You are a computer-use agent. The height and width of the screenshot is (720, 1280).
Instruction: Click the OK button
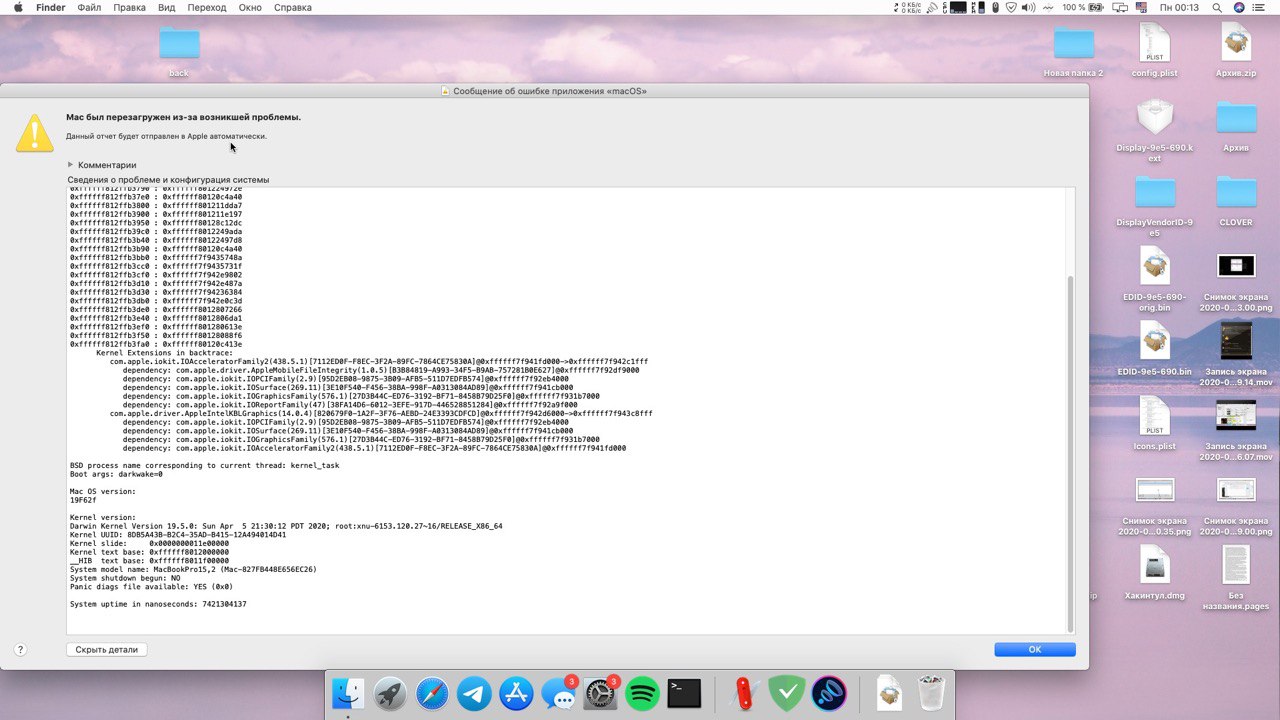tap(1035, 650)
